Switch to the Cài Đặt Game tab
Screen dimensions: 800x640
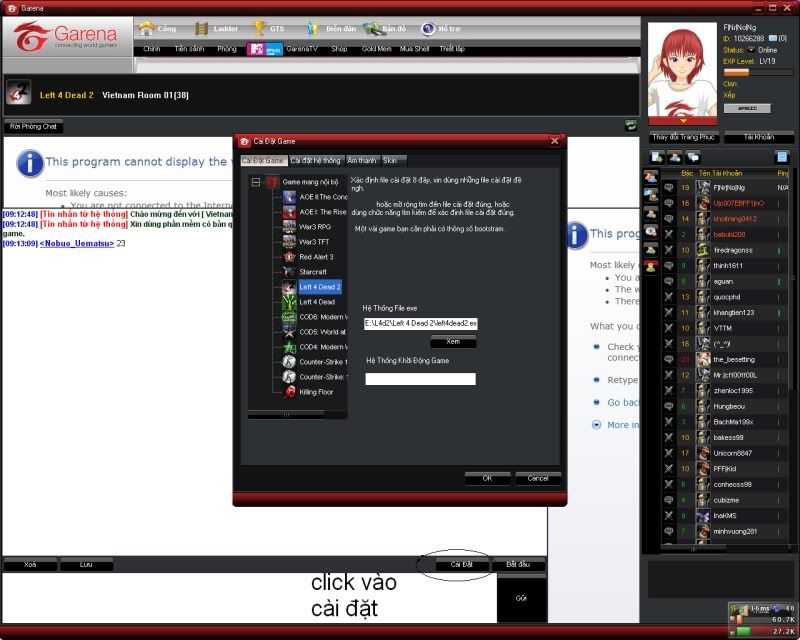pyautogui.click(x=263, y=160)
